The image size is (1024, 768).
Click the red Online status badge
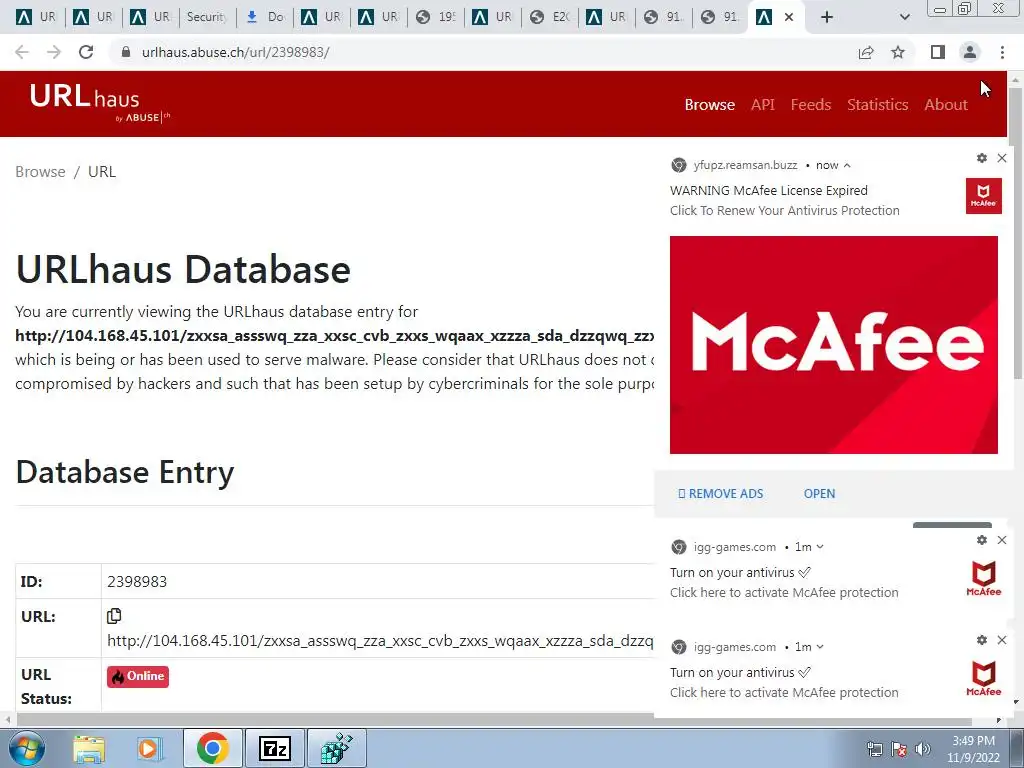pyautogui.click(x=138, y=677)
